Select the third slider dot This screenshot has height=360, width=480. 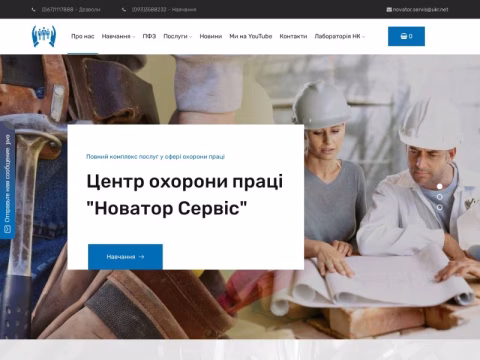coord(440,207)
